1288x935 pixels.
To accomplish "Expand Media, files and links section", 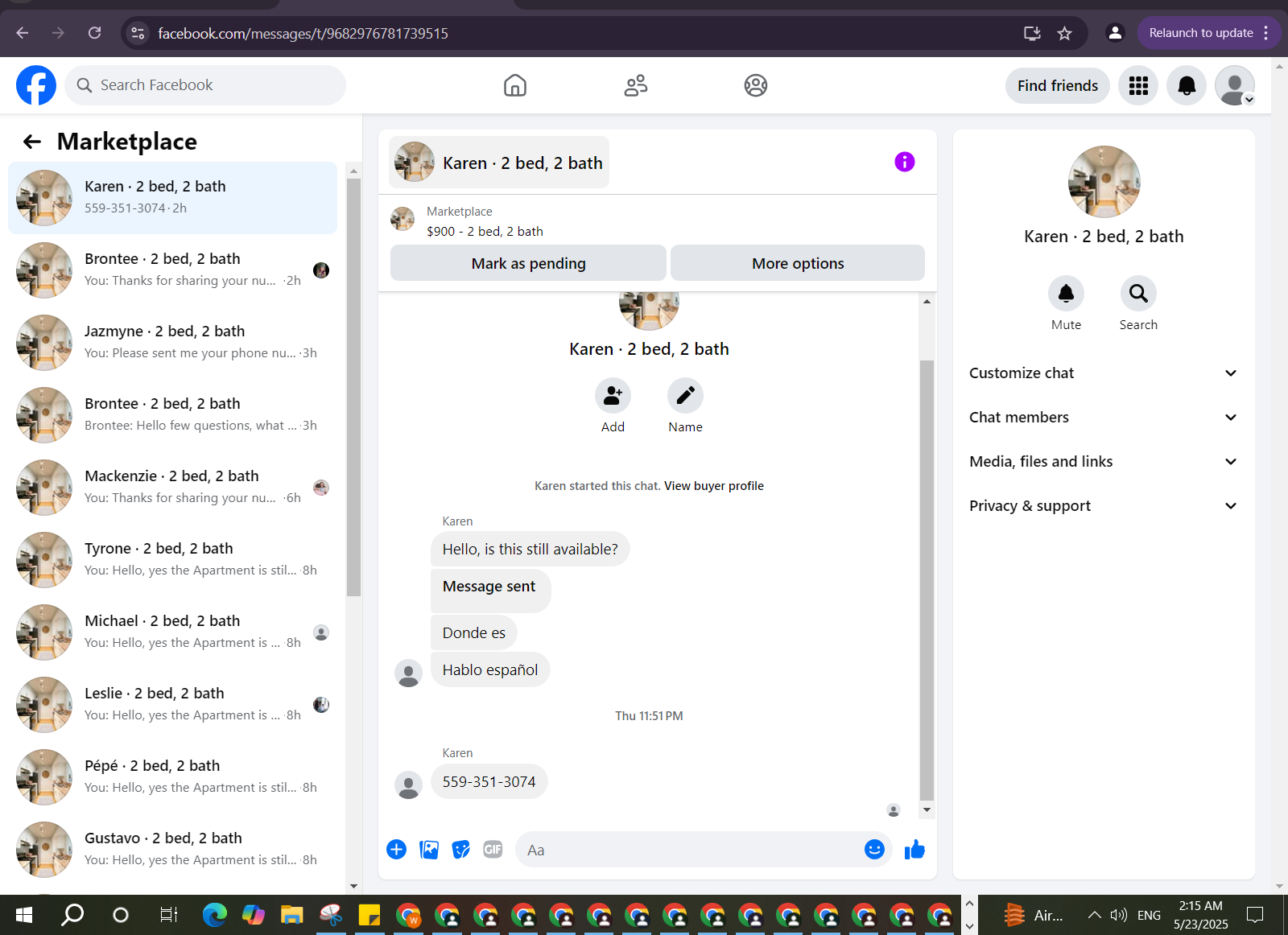I will click(1103, 461).
